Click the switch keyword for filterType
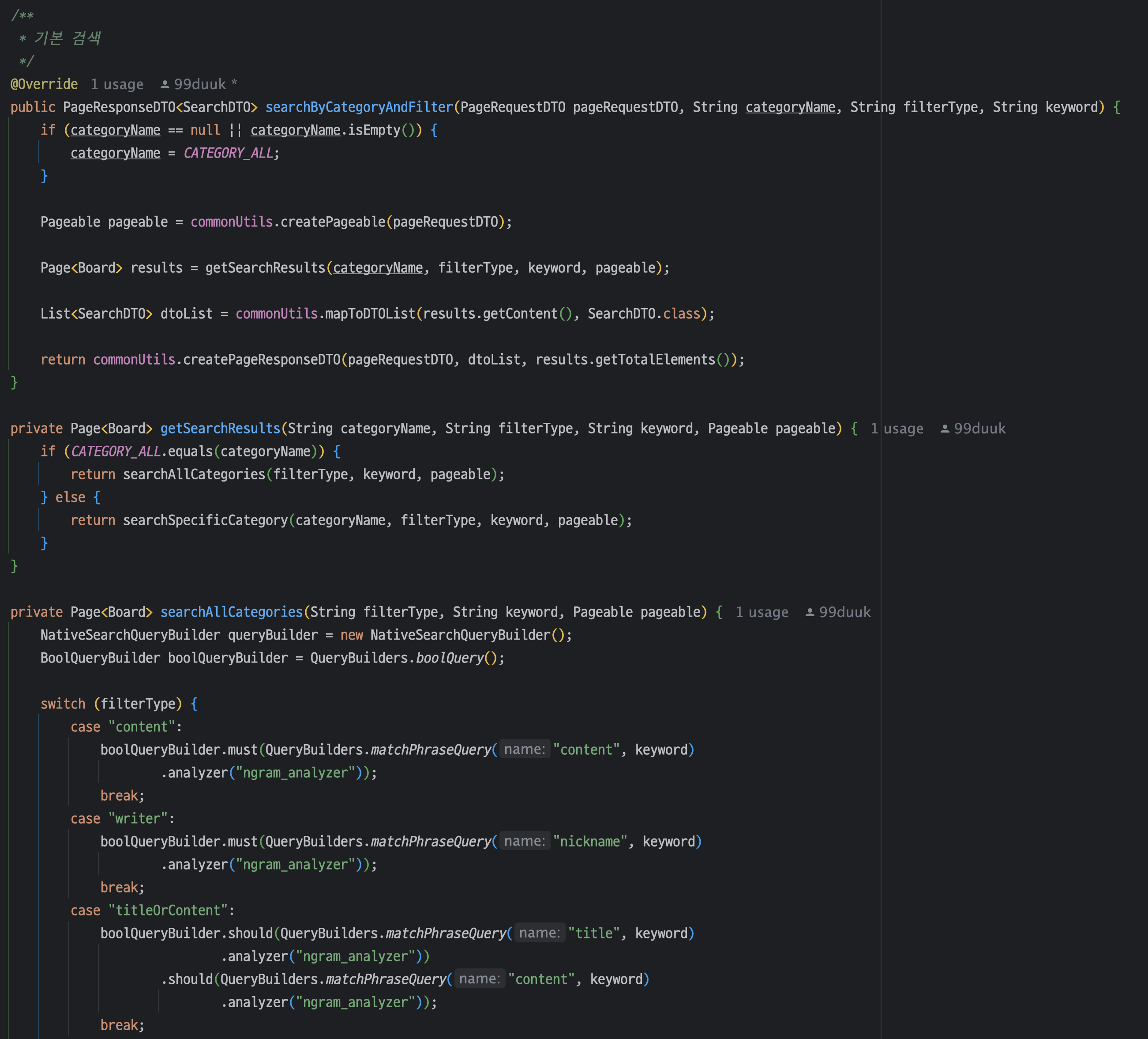1148x1039 pixels. click(63, 704)
